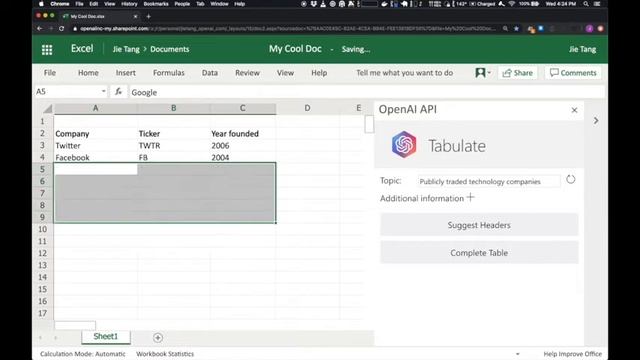Image resolution: width=640 pixels, height=360 pixels.
Task: Click the Year founded header cell
Action: pos(243,134)
